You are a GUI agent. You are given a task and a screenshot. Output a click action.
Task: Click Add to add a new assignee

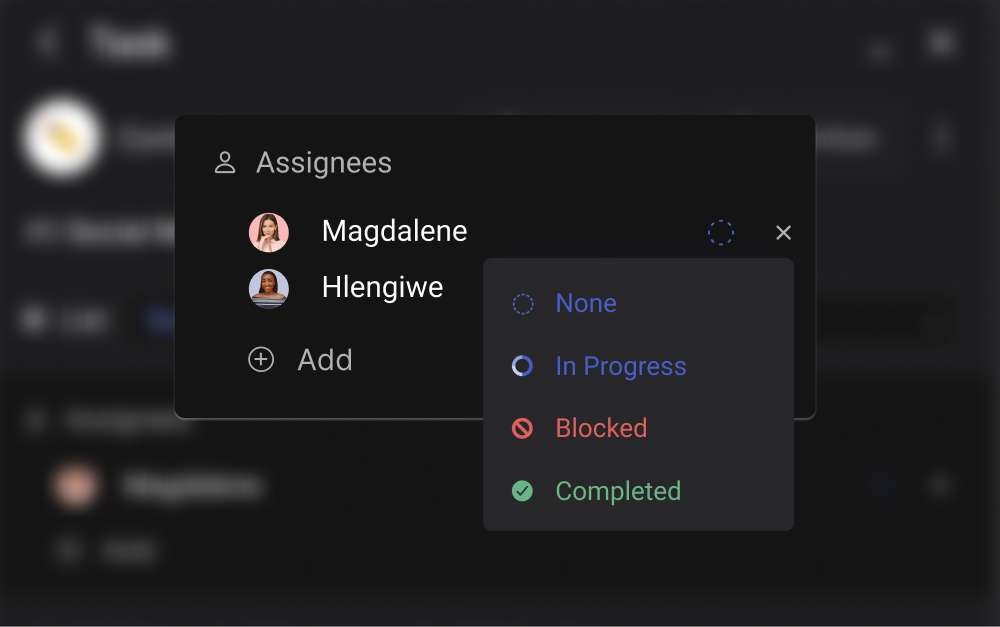pyautogui.click(x=324, y=359)
